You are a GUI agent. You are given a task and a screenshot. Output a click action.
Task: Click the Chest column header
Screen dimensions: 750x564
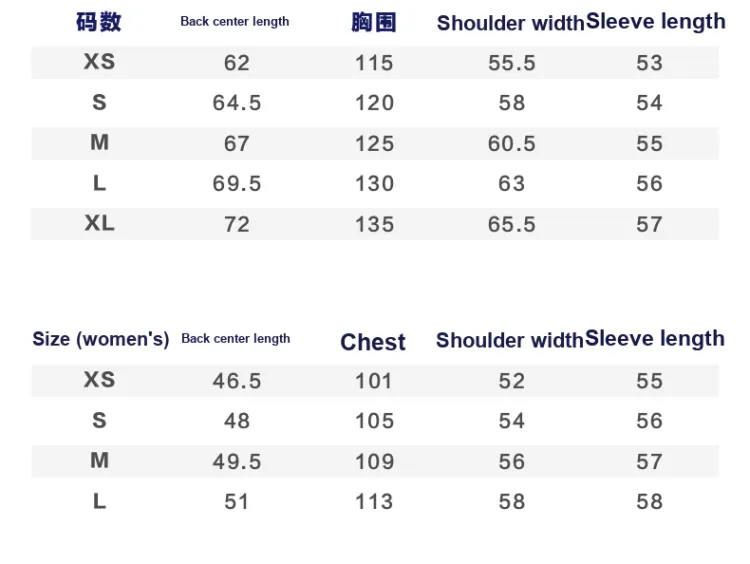[373, 342]
